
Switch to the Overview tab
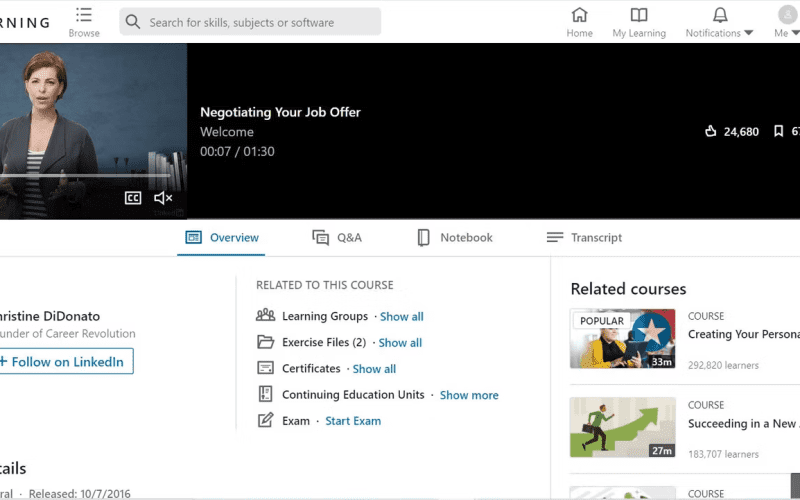coord(221,238)
